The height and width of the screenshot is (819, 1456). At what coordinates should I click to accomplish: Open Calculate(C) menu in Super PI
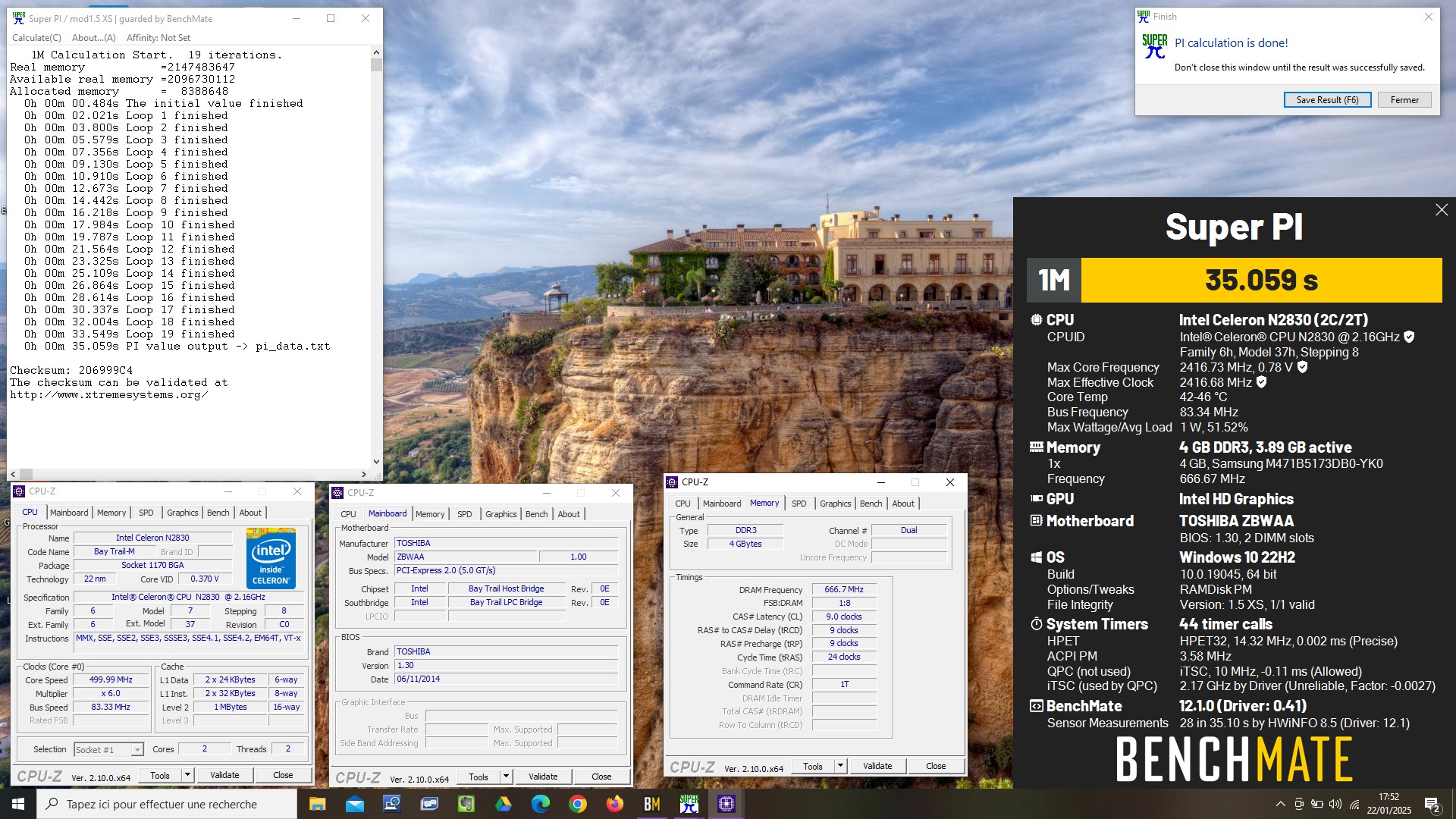36,38
